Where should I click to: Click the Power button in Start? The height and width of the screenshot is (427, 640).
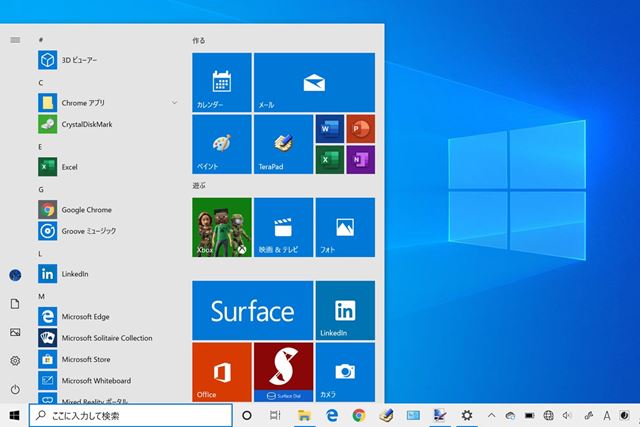pyautogui.click(x=15, y=389)
